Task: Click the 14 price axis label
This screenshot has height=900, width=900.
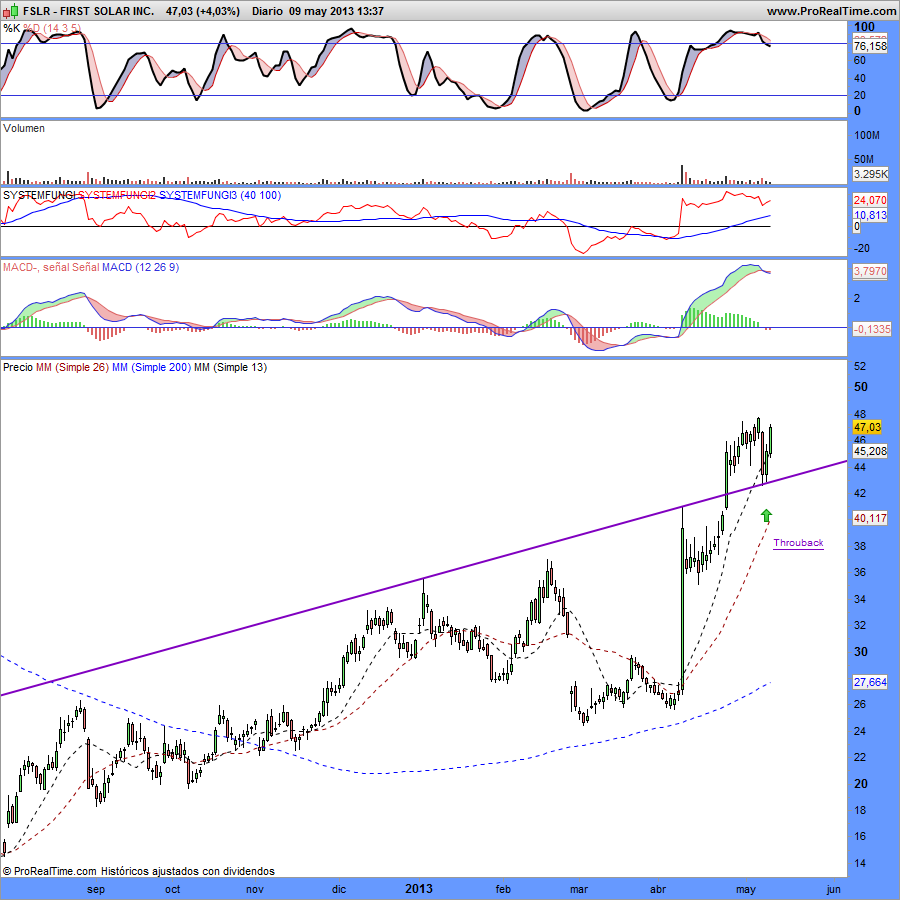Action: [x=860, y=863]
